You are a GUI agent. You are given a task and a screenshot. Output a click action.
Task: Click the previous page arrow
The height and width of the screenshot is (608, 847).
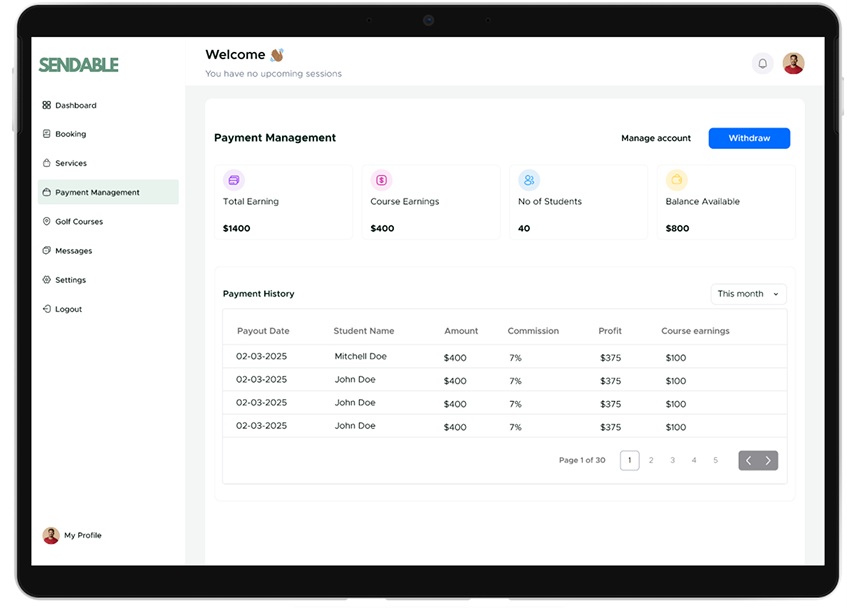(748, 460)
